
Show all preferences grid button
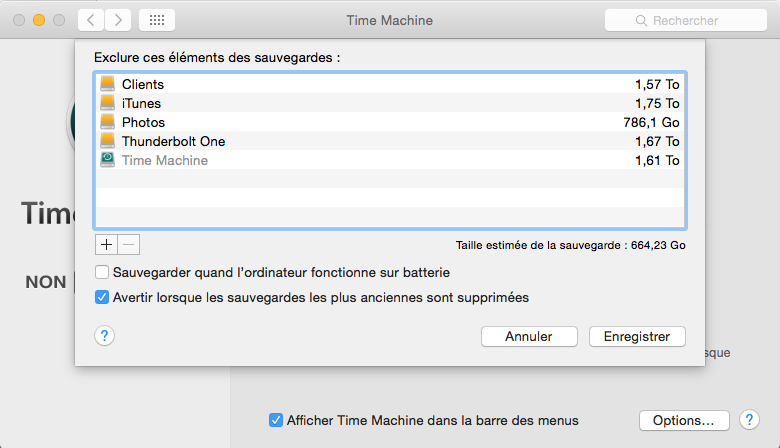tap(157, 20)
